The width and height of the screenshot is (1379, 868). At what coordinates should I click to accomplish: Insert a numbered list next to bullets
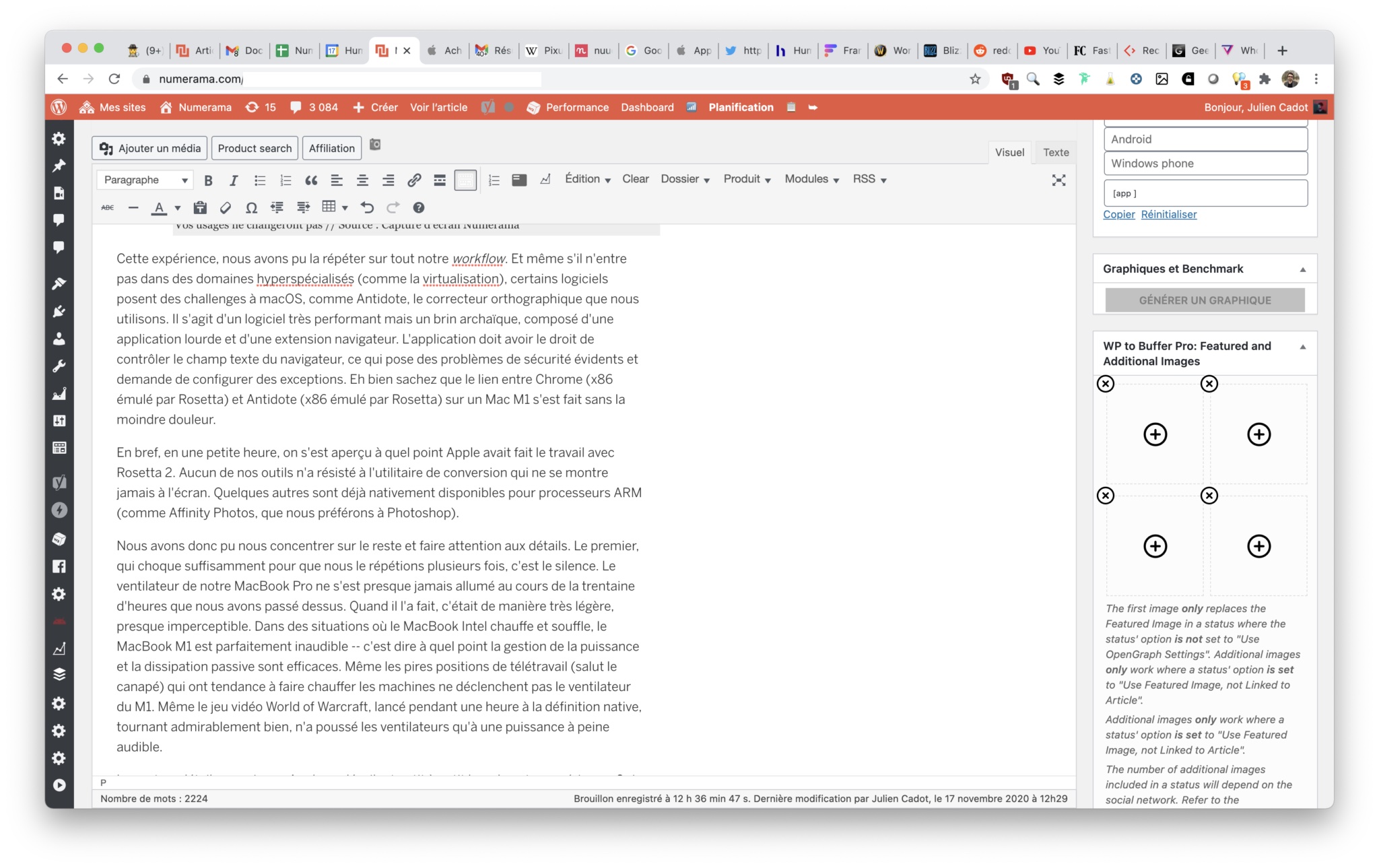pos(285,180)
